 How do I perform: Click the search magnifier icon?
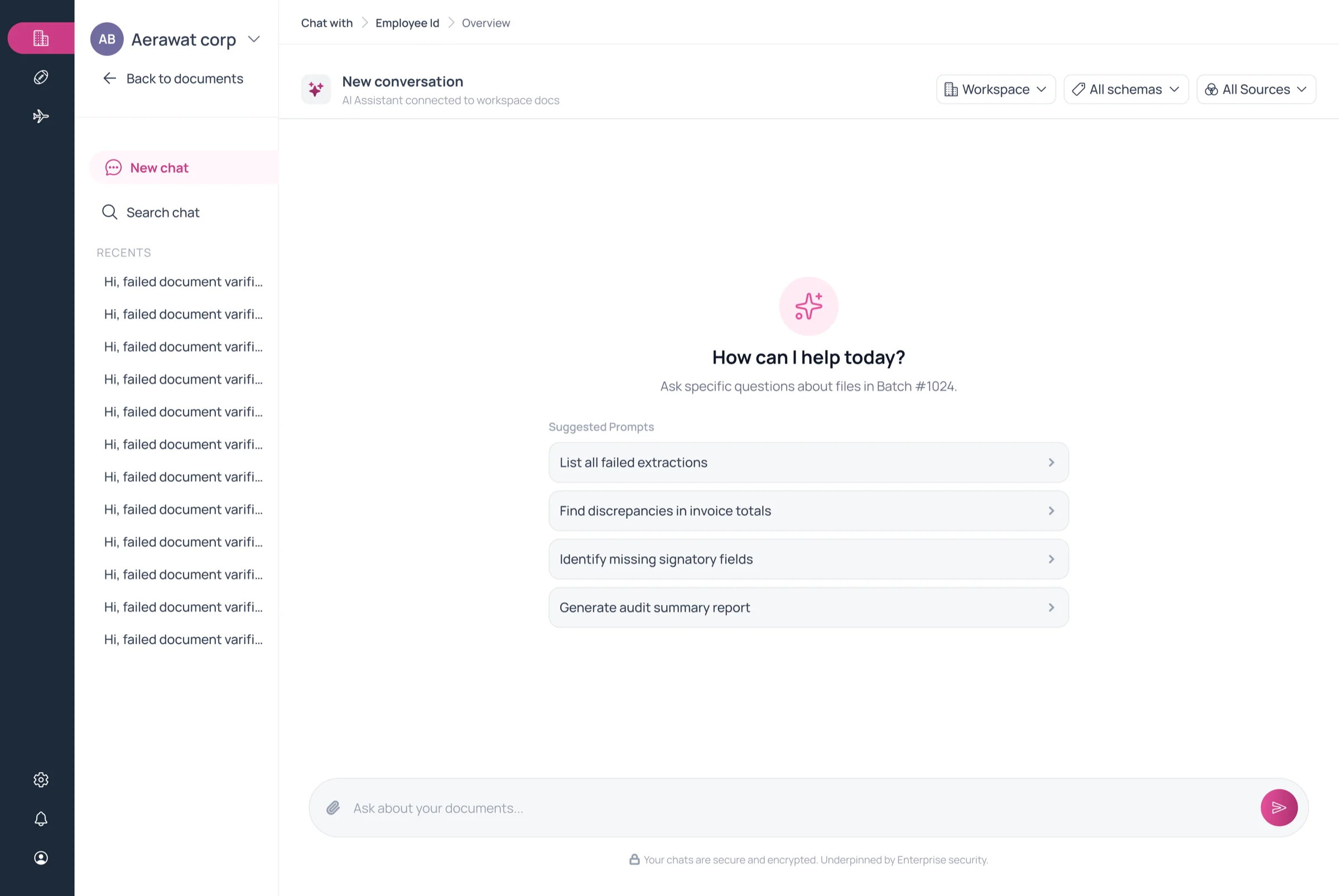pyautogui.click(x=110, y=212)
